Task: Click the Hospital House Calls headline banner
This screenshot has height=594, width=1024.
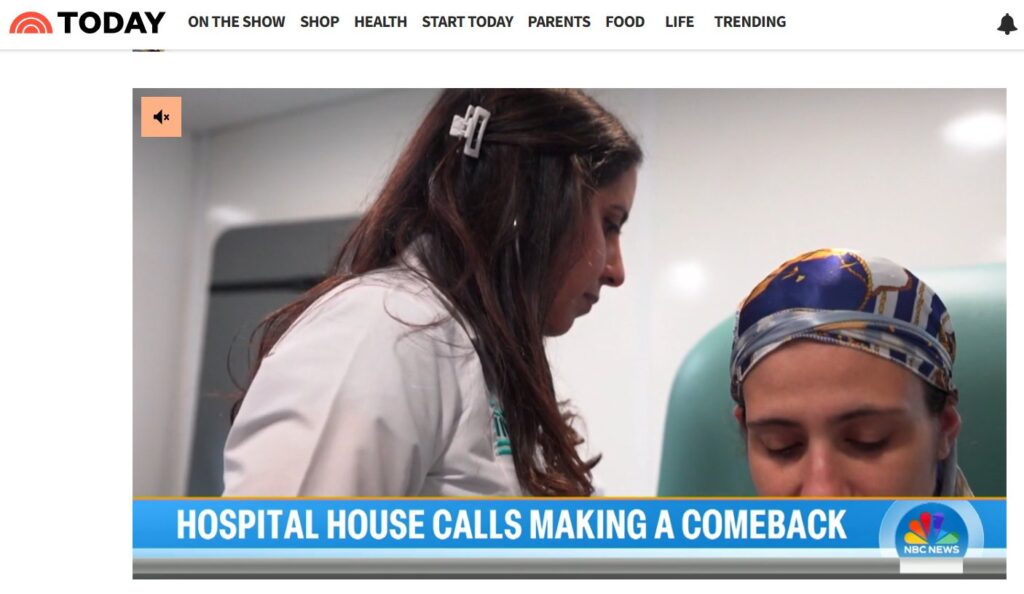Action: (x=511, y=525)
